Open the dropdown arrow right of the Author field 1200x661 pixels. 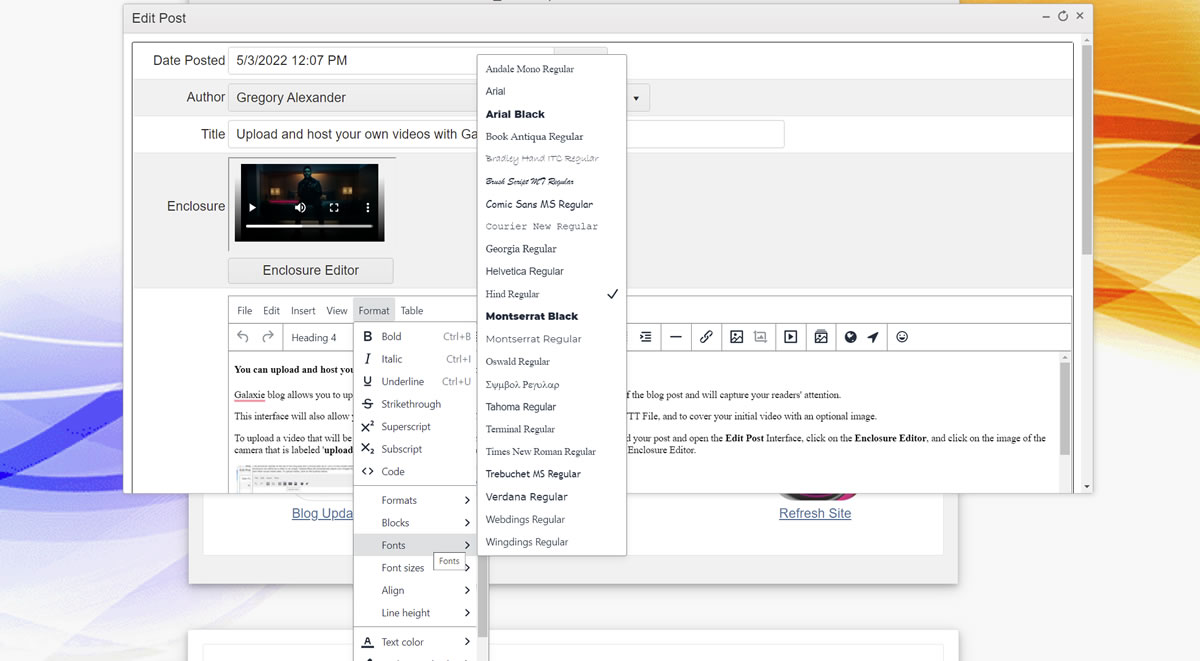(x=636, y=98)
